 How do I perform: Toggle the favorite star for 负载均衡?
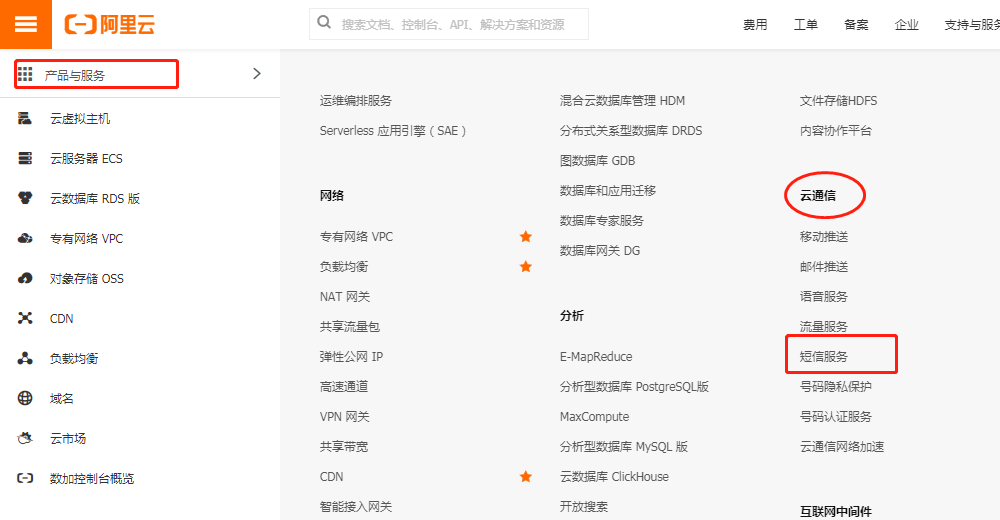click(526, 267)
